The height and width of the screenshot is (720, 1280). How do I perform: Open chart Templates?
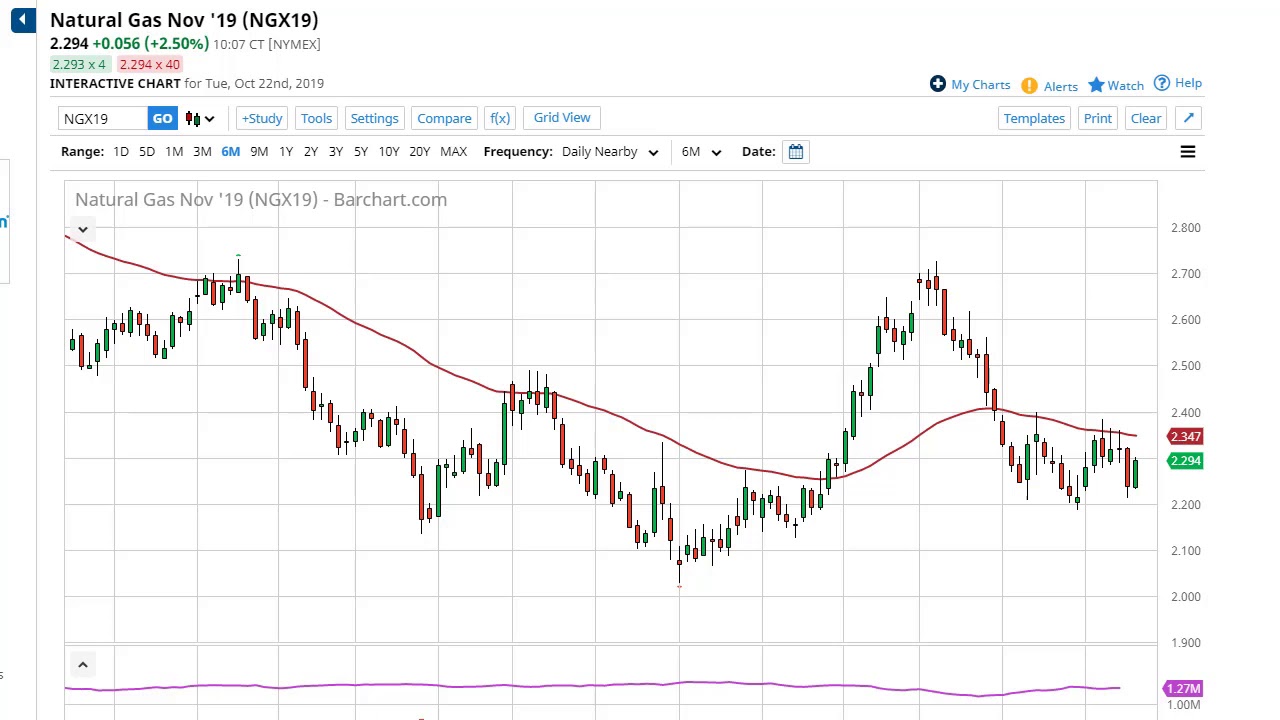pyautogui.click(x=1034, y=118)
